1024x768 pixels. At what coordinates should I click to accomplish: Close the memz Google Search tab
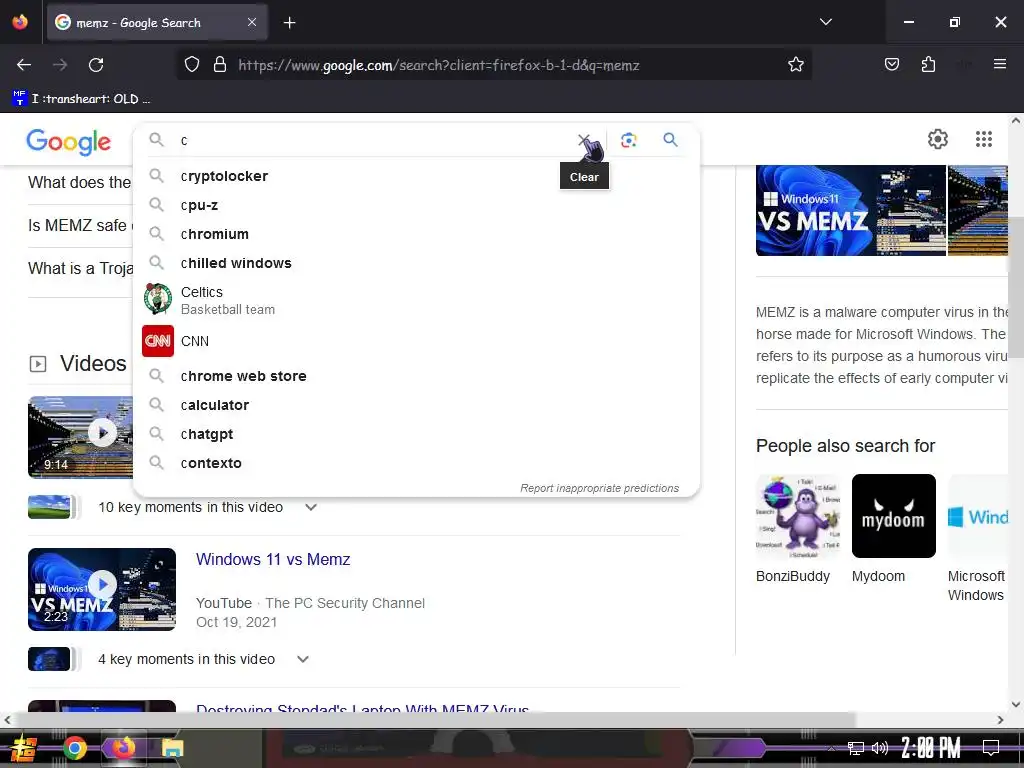(252, 22)
